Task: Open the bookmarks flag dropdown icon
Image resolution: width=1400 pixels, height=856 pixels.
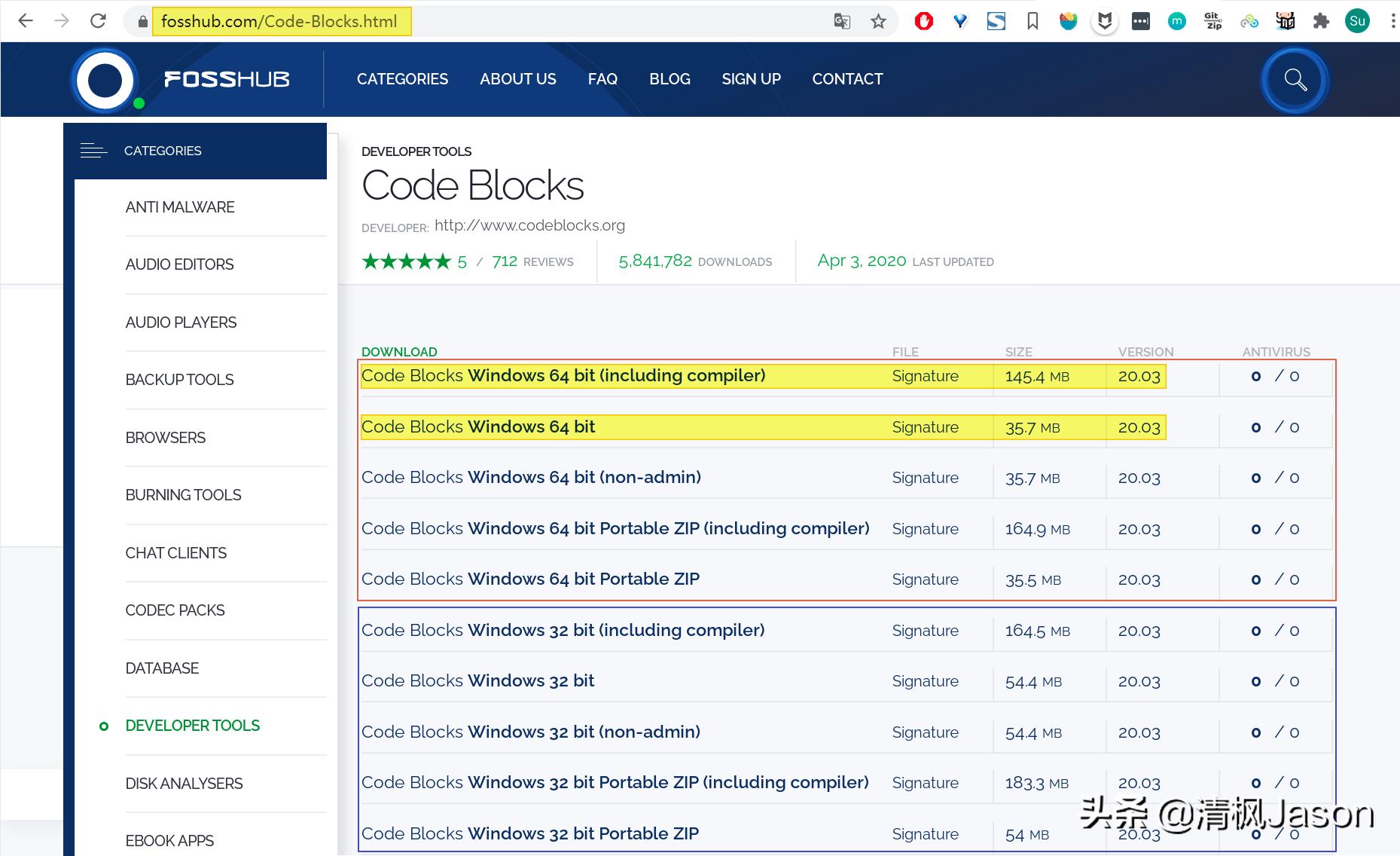Action: (1032, 20)
